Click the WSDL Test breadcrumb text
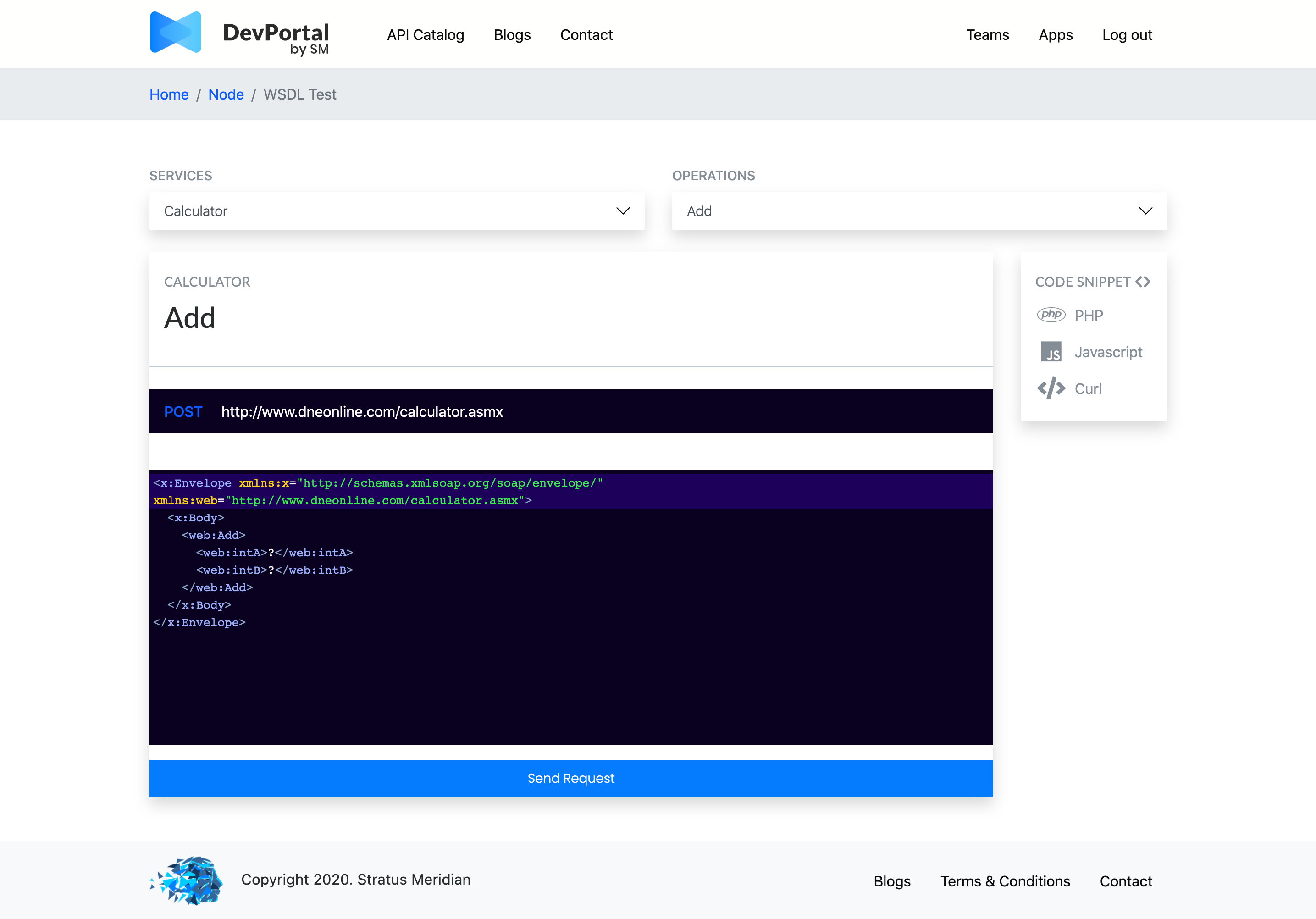The height and width of the screenshot is (919, 1316). click(x=300, y=94)
